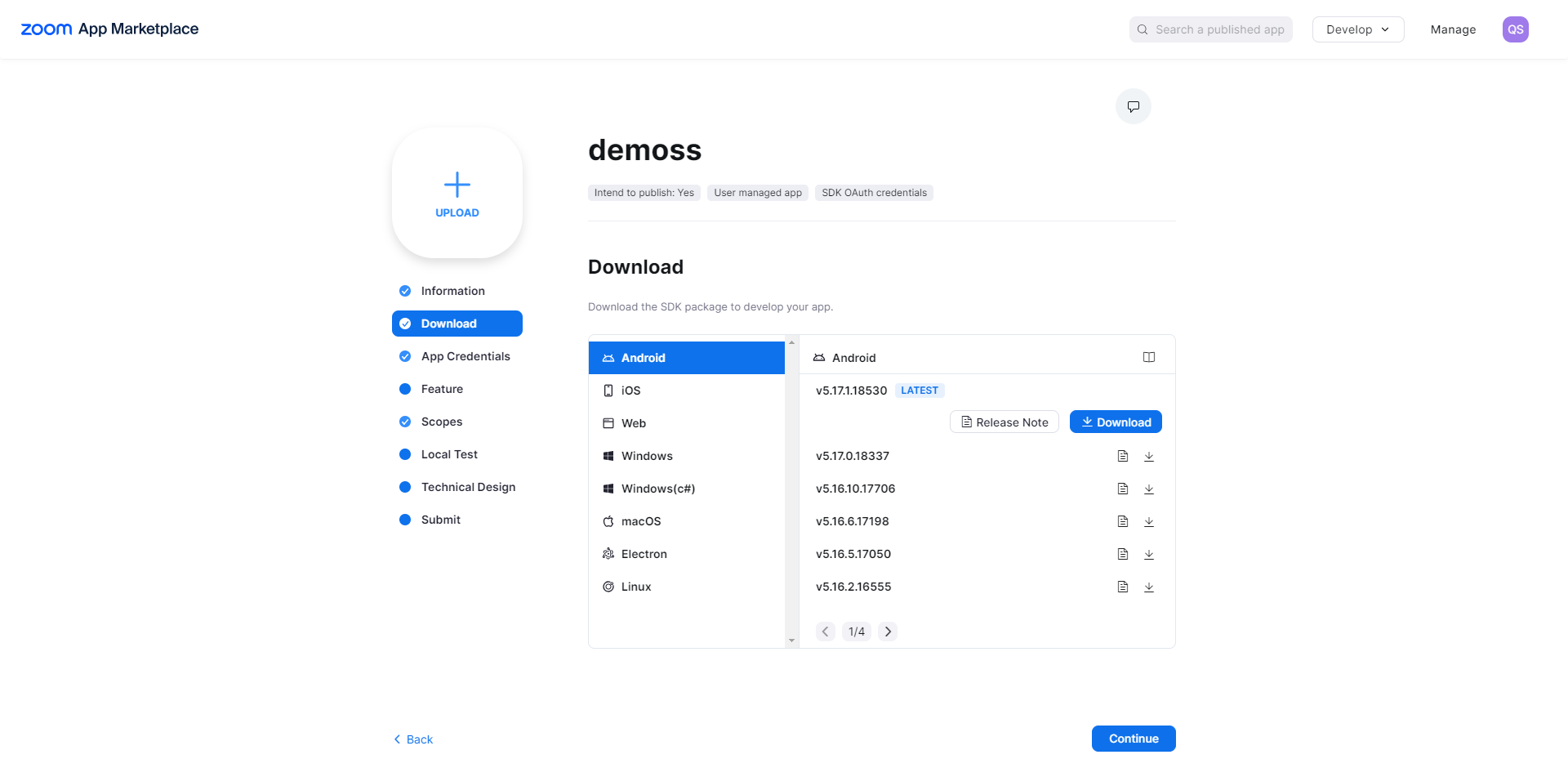Viewport: 1568px width, 768px height.
Task: Open documentation book icon for Android
Action: click(1148, 357)
